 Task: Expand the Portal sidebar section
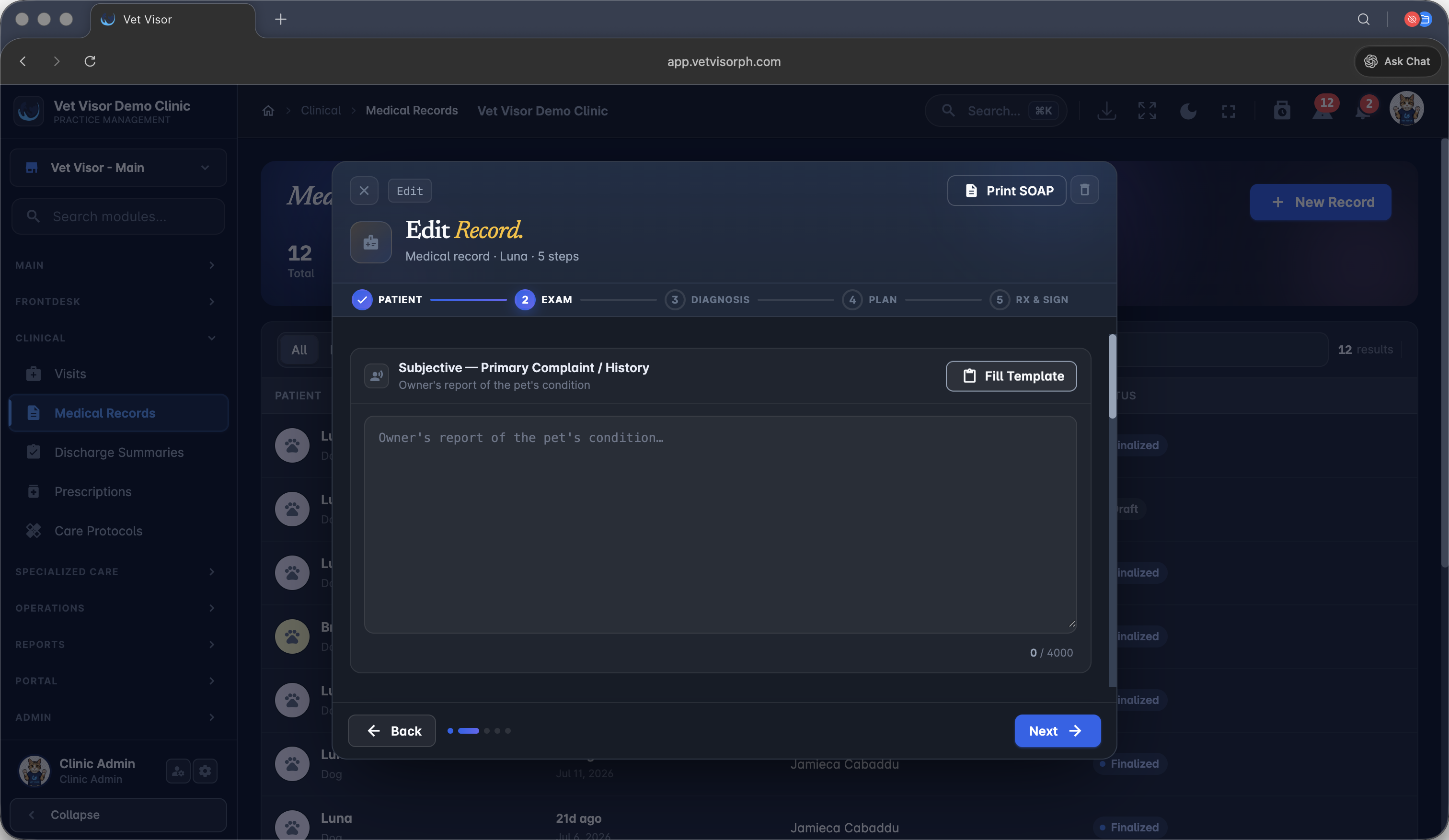[115, 681]
